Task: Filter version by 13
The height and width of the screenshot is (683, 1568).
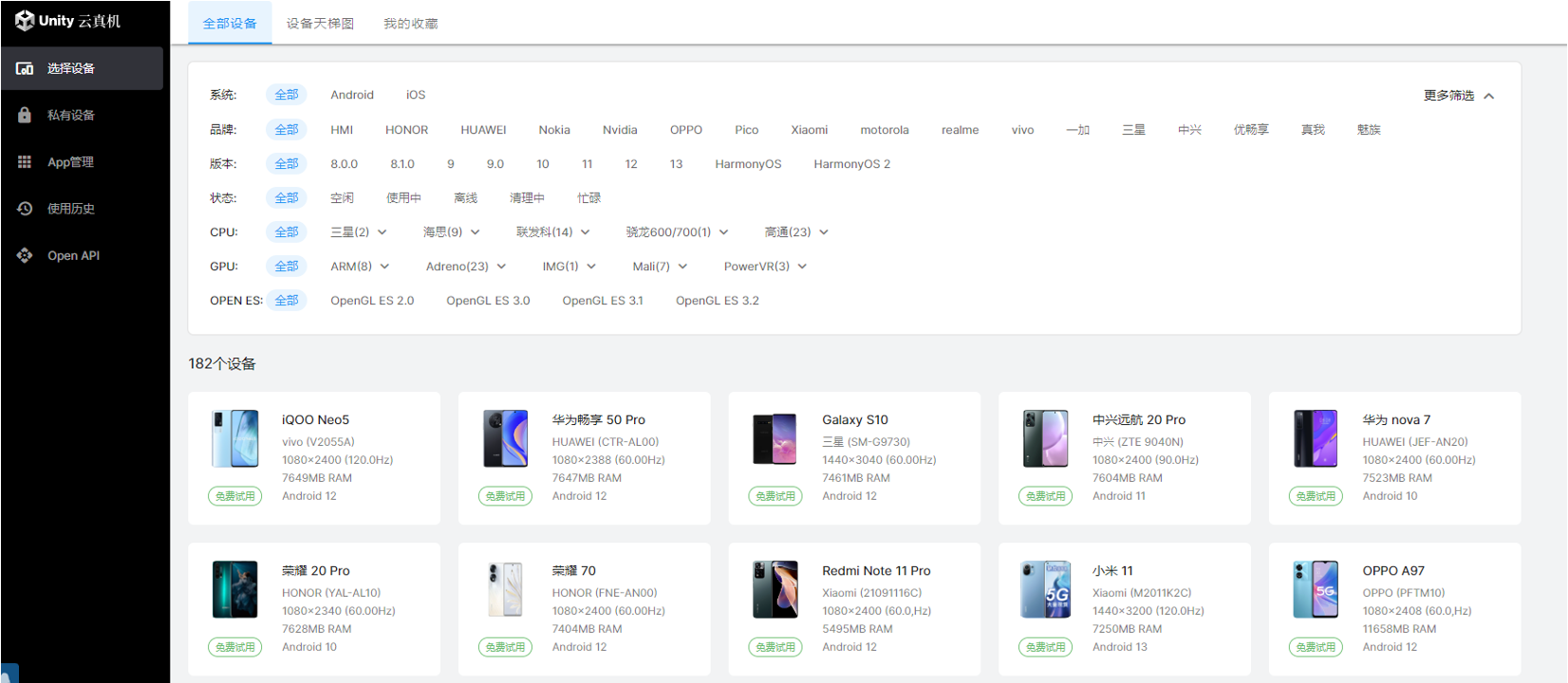Action: [676, 164]
